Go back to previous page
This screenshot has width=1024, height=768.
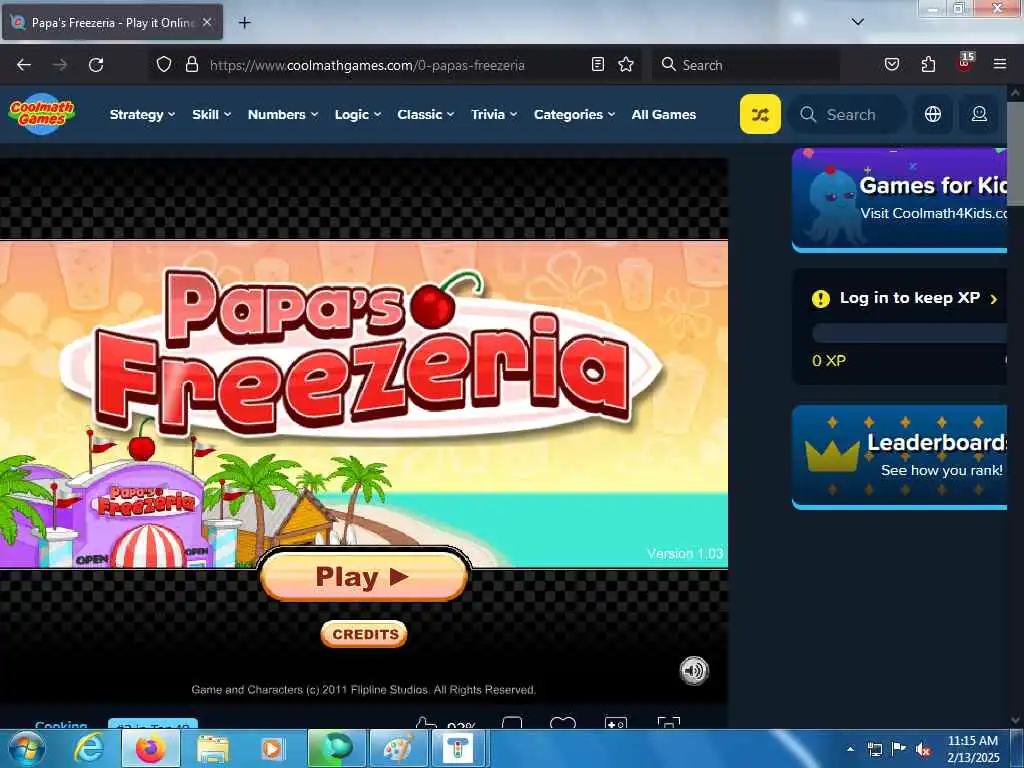(24, 65)
